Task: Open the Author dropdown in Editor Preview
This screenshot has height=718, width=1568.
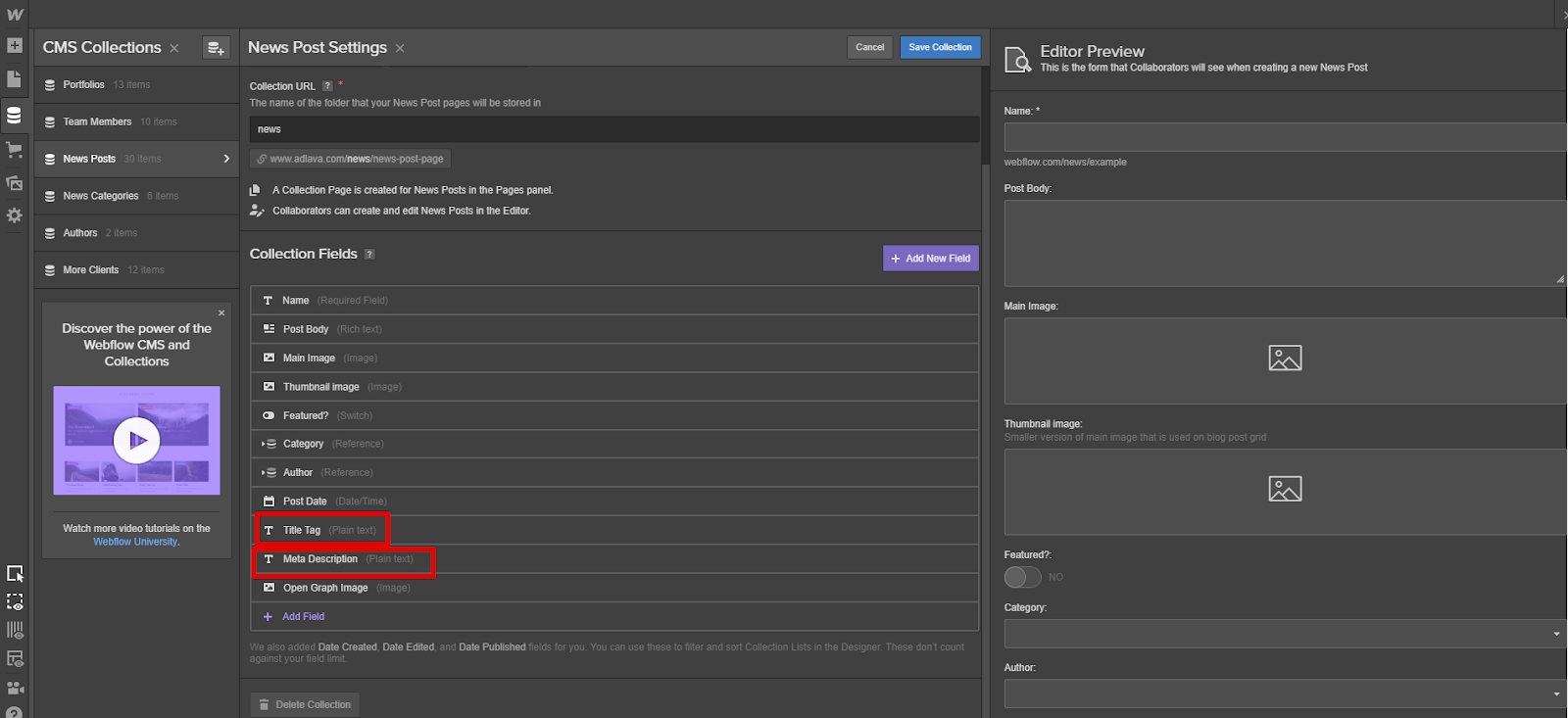Action: coord(1285,694)
